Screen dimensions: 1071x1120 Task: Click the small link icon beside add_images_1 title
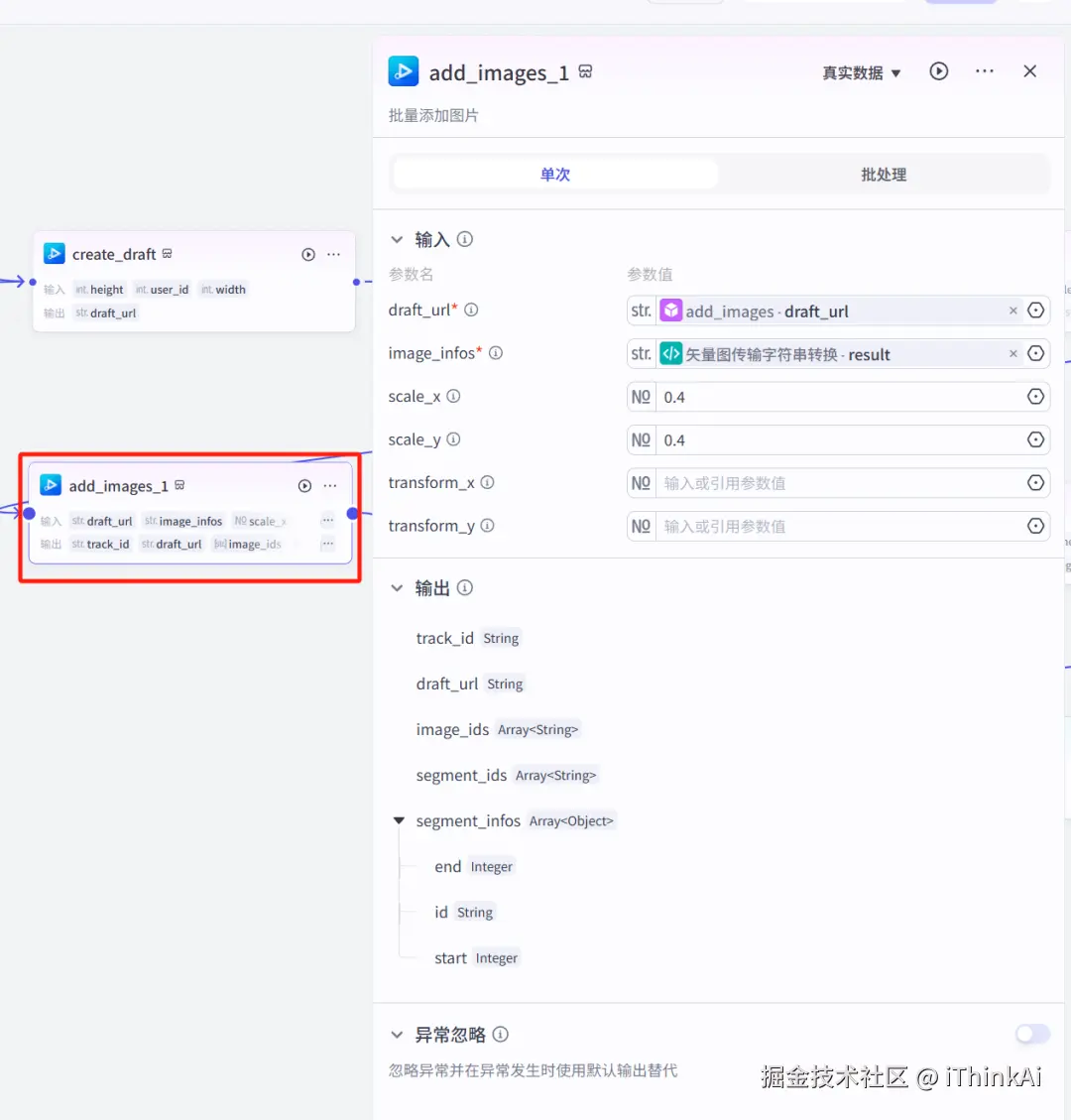click(x=585, y=71)
